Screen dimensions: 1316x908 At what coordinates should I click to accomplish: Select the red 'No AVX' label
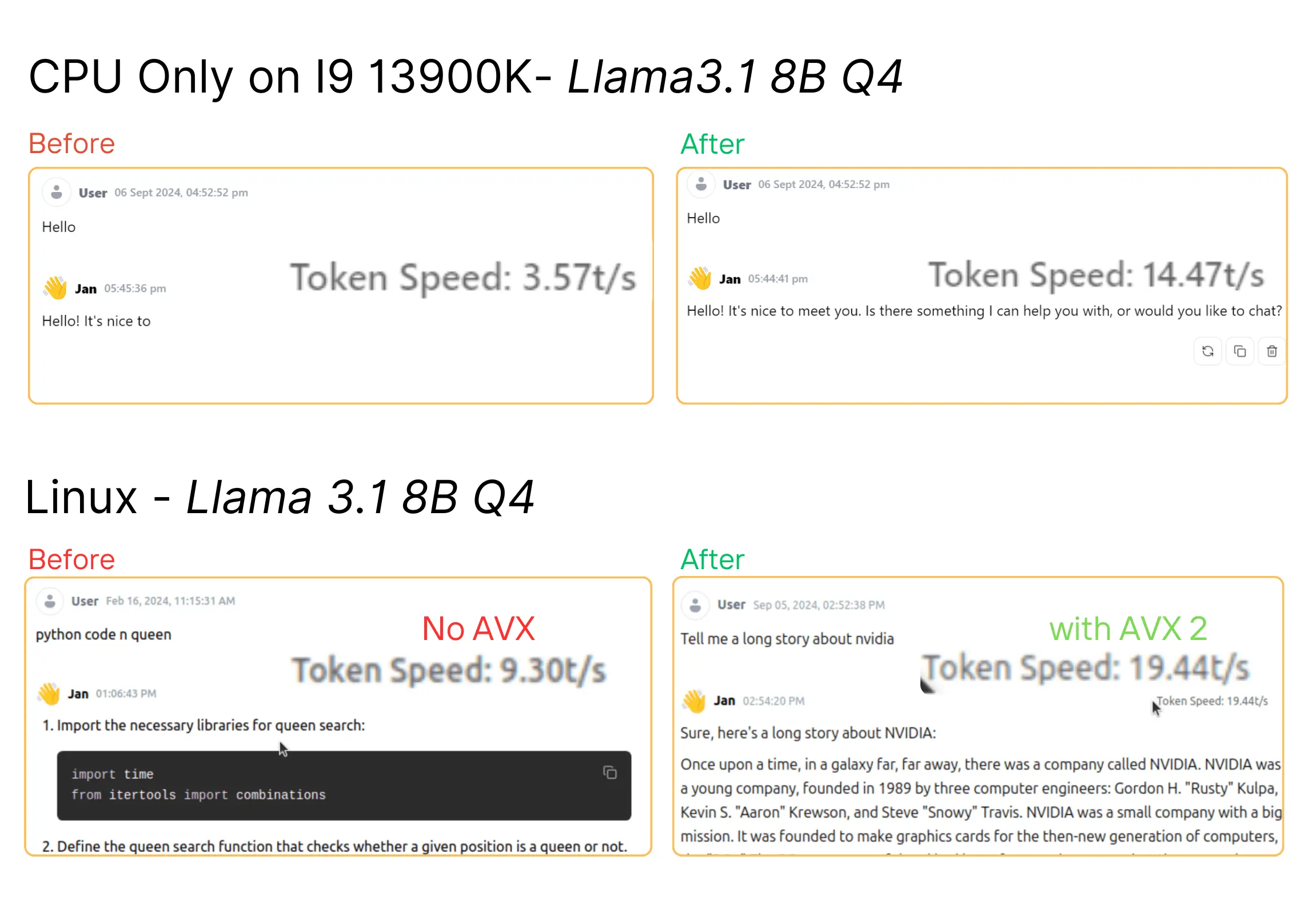(x=478, y=629)
